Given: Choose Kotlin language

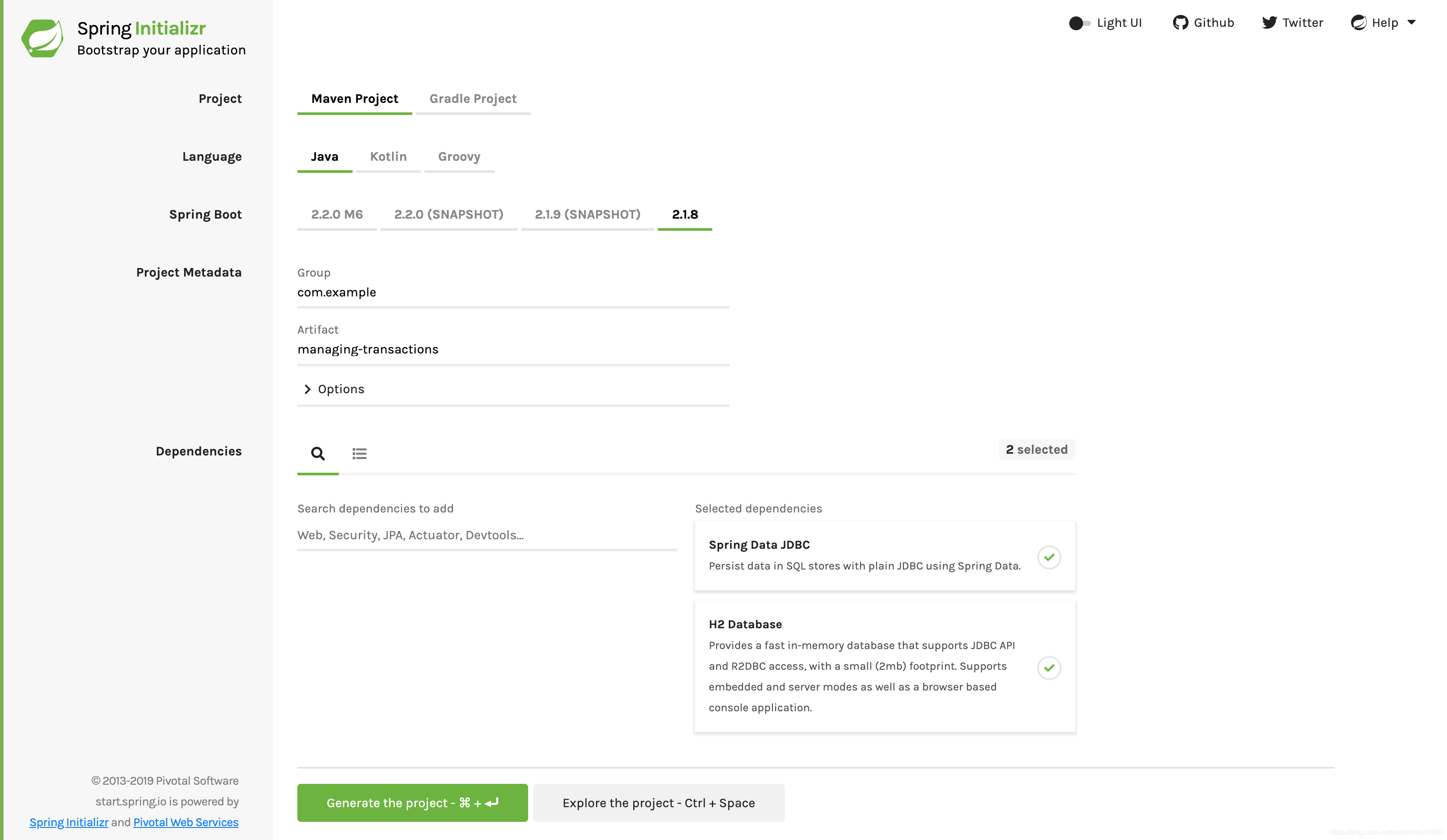Looking at the screenshot, I should 388,157.
